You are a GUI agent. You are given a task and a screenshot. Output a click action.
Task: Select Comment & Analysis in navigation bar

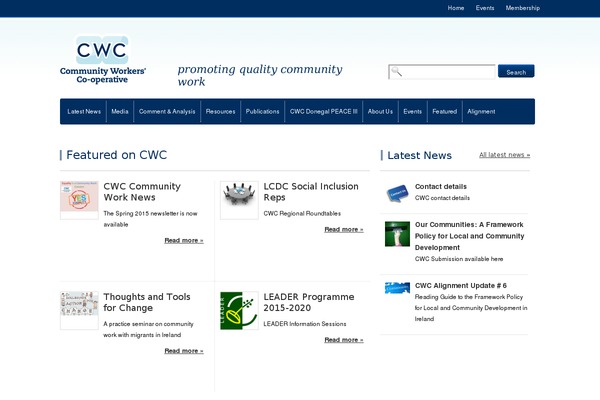167,111
